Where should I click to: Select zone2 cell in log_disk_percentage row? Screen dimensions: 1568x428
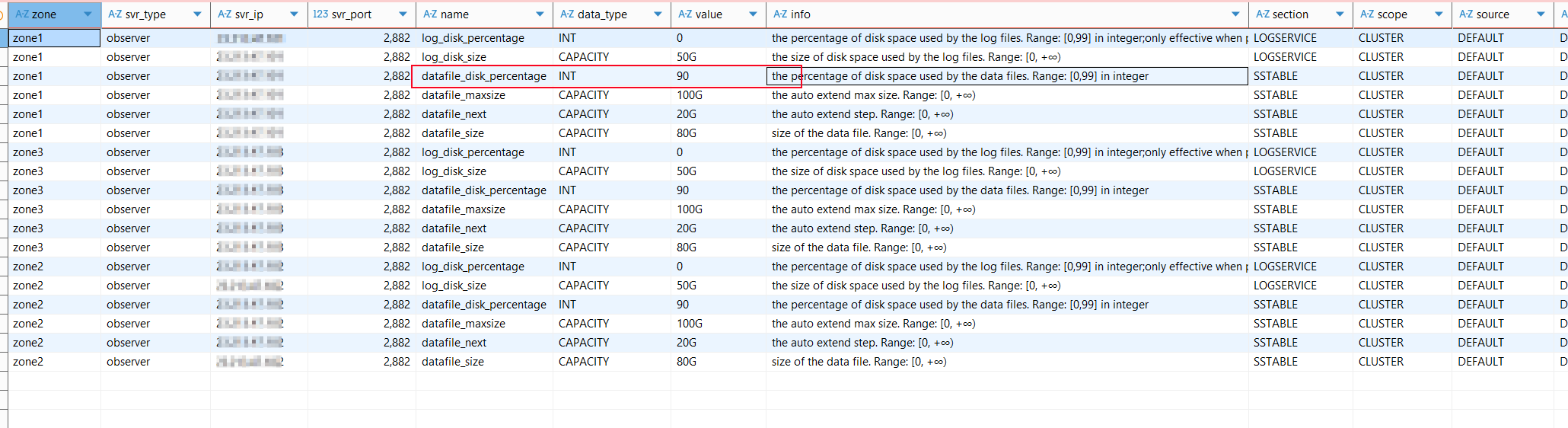54,267
